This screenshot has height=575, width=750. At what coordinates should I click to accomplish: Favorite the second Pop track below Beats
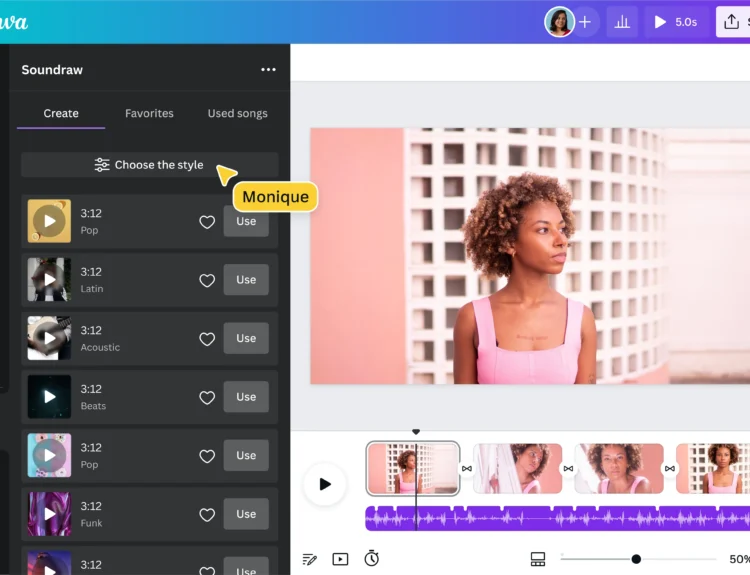point(207,456)
